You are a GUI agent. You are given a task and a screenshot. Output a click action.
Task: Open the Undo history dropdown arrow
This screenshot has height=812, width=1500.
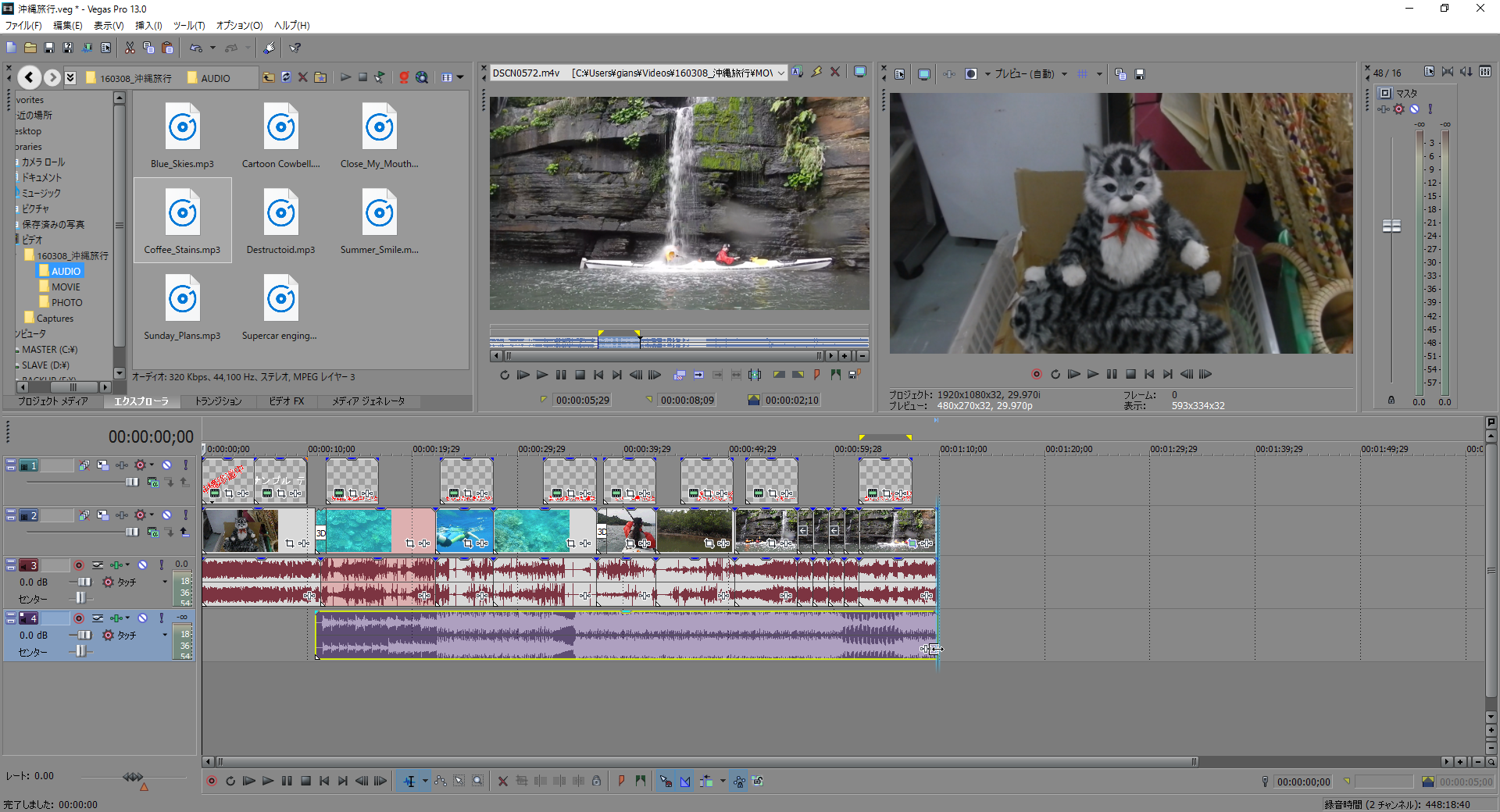212,48
